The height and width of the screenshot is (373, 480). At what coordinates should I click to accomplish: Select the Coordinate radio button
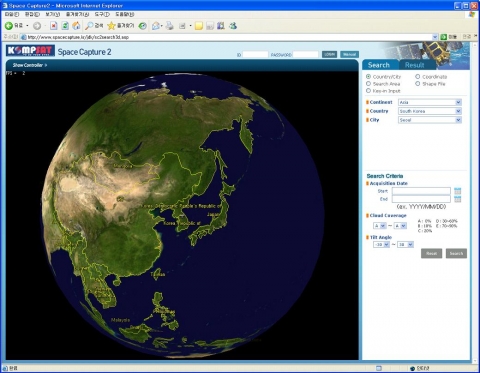click(x=418, y=77)
